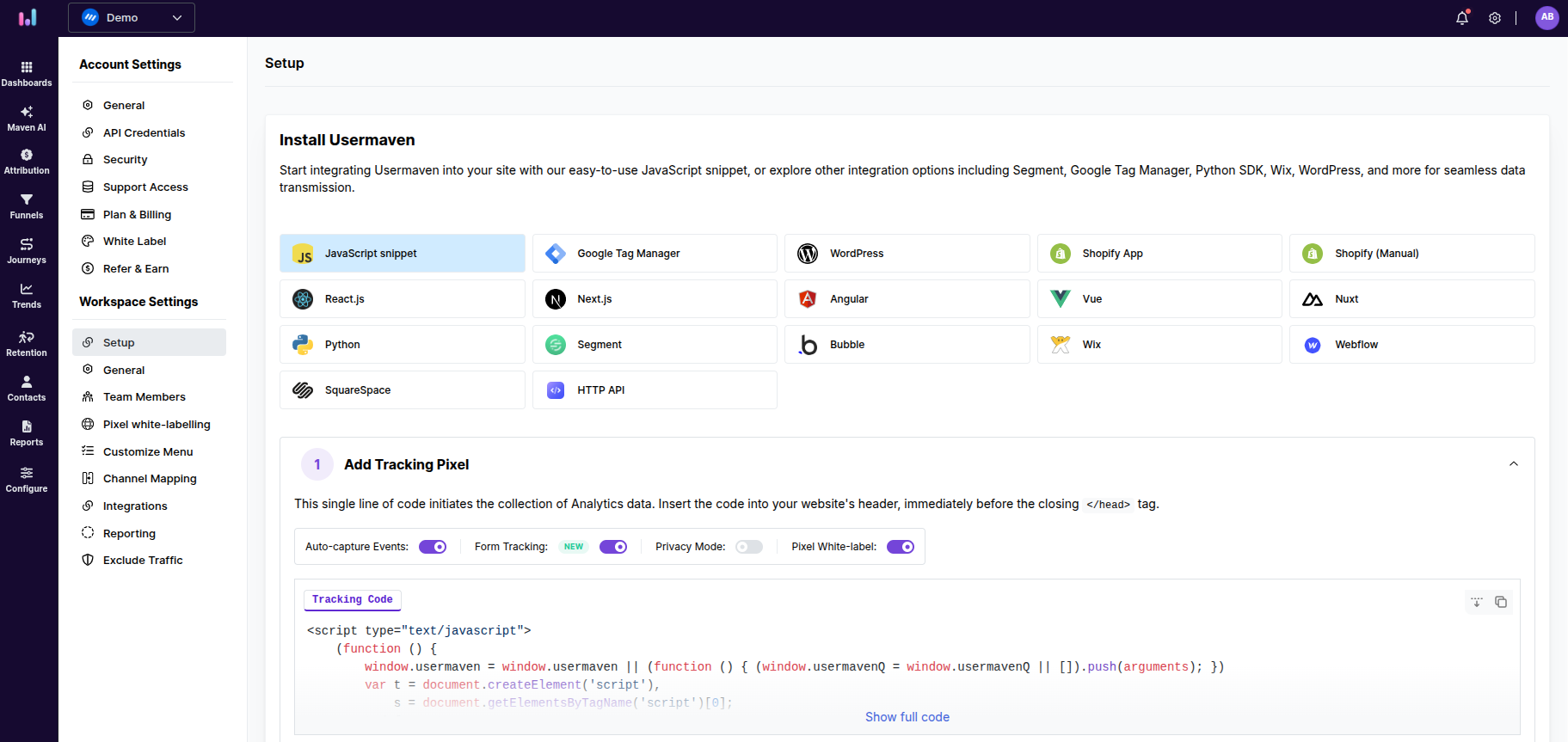Image resolution: width=1568 pixels, height=742 pixels.
Task: Open Maven AI from left sidebar
Action: 27,119
